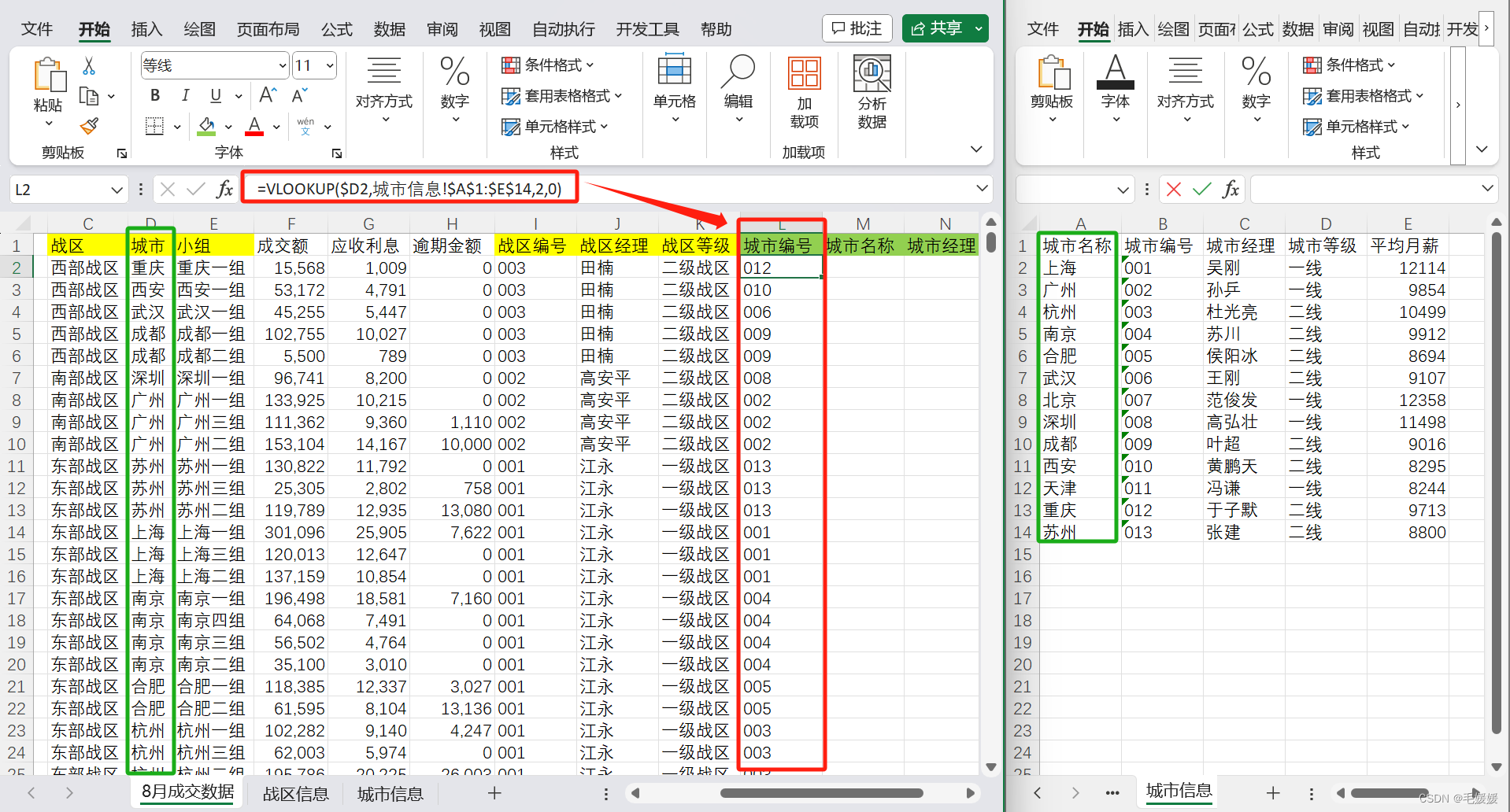The width and height of the screenshot is (1510, 812).
Task: Click the fx icon in right window
Action: click(x=1231, y=189)
